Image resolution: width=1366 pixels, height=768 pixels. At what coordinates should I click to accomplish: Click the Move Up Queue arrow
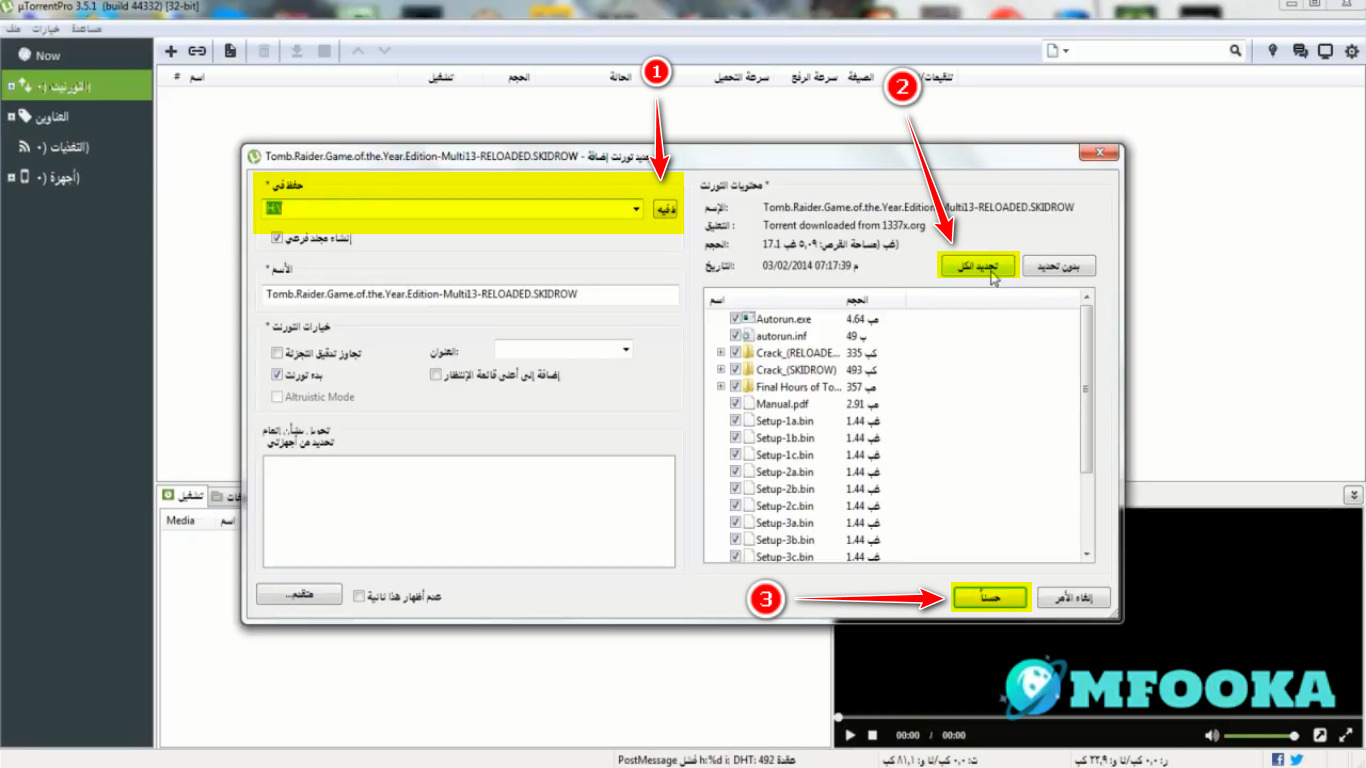(358, 51)
